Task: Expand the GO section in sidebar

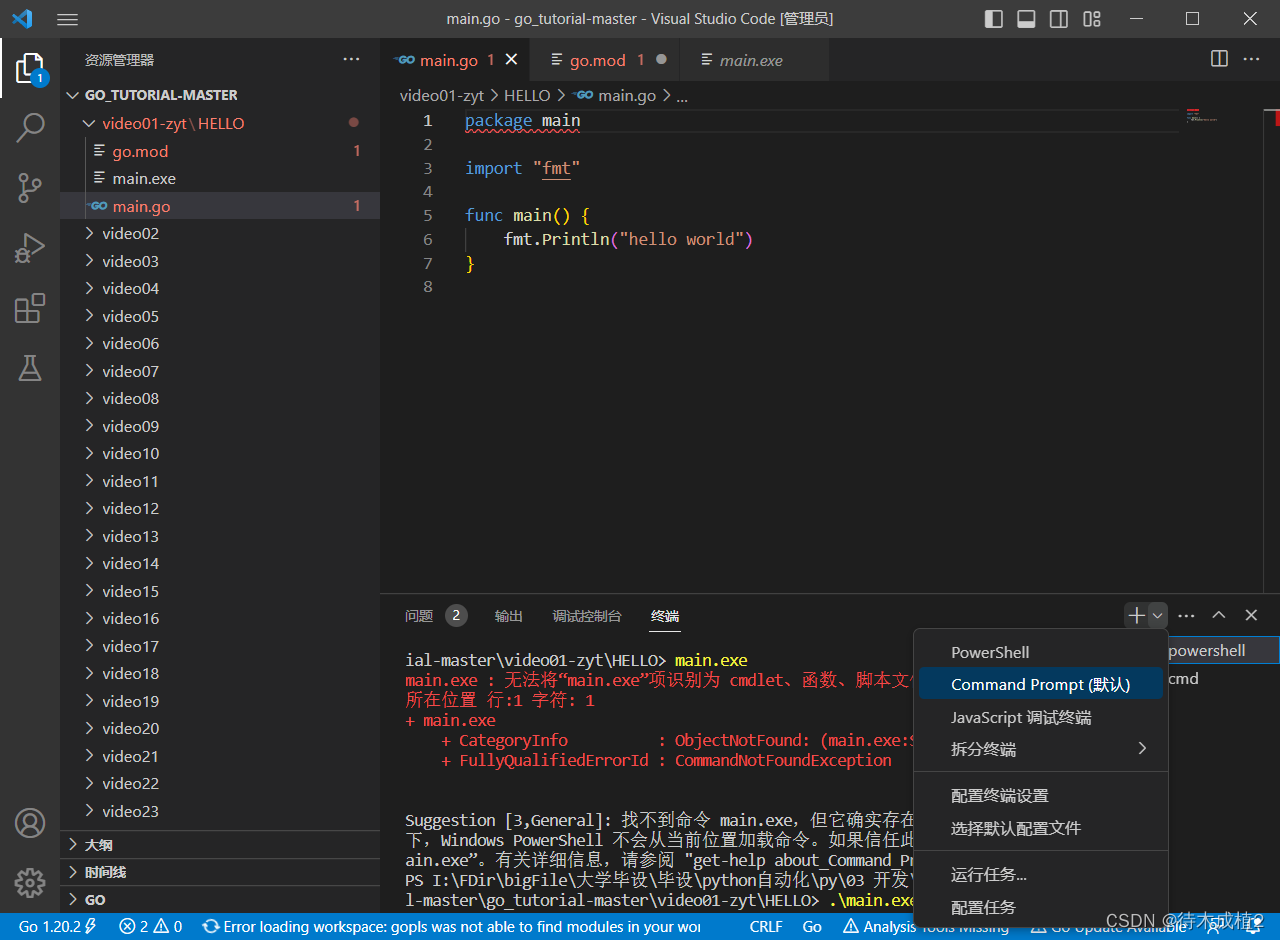Action: pyautogui.click(x=220, y=899)
